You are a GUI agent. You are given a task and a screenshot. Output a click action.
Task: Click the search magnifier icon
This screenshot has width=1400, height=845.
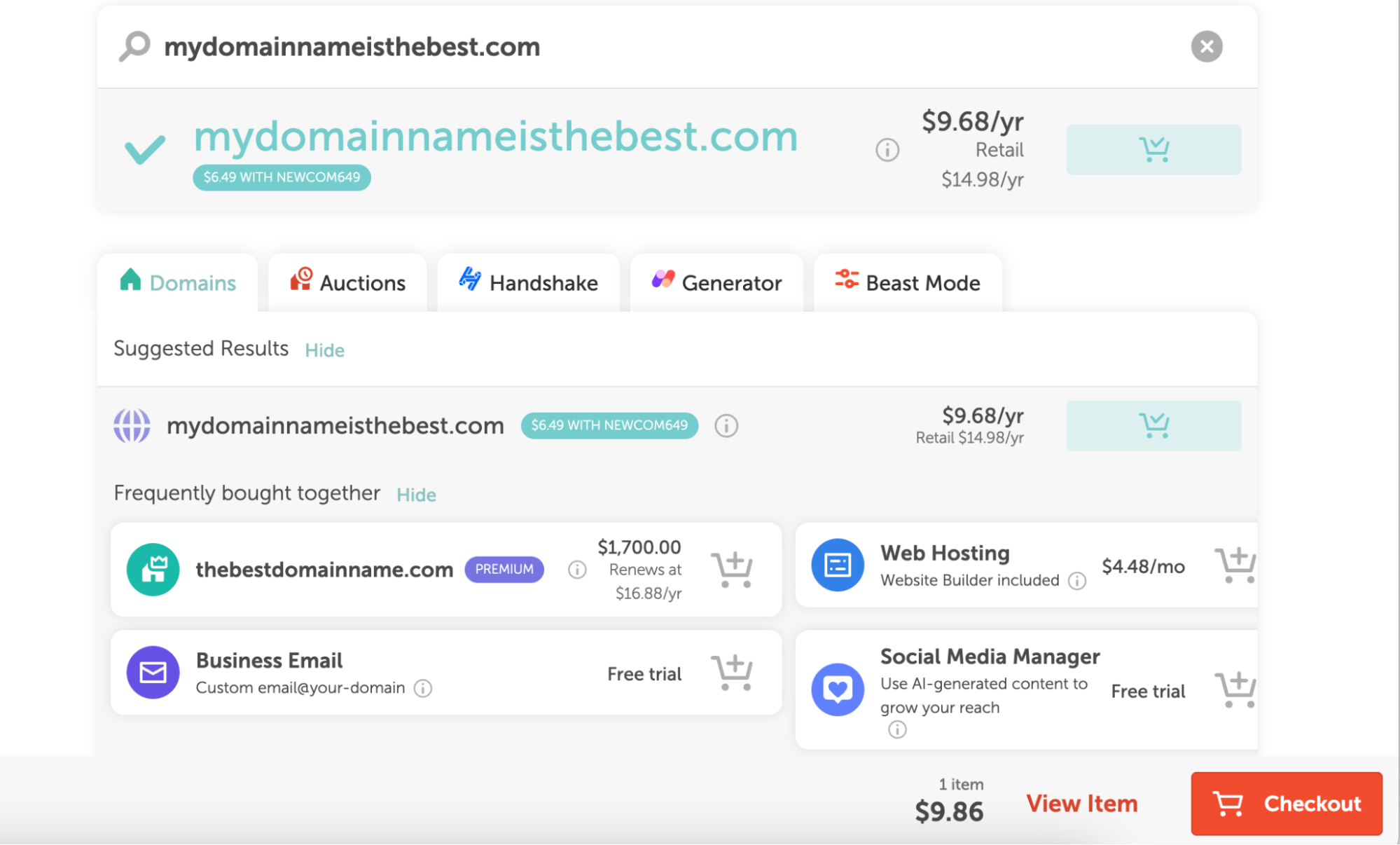click(134, 46)
